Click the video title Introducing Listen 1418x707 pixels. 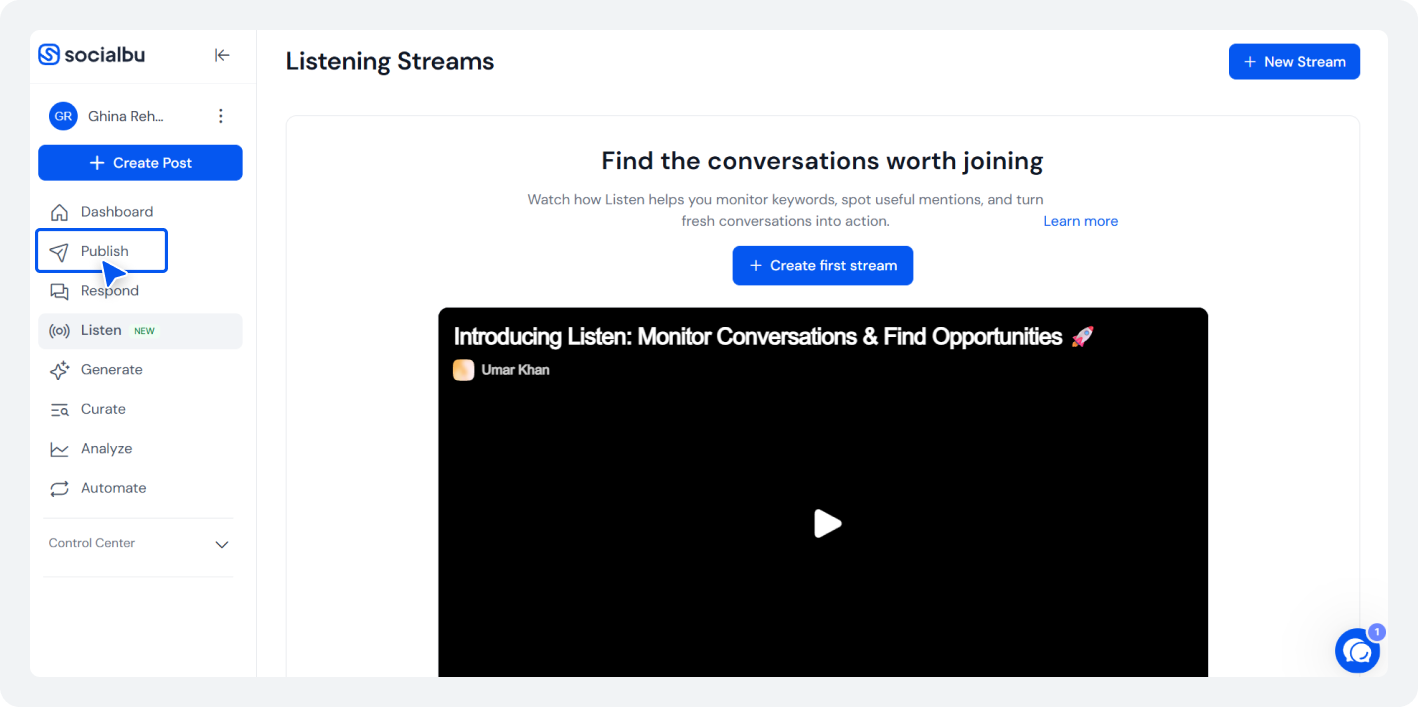[x=774, y=337]
